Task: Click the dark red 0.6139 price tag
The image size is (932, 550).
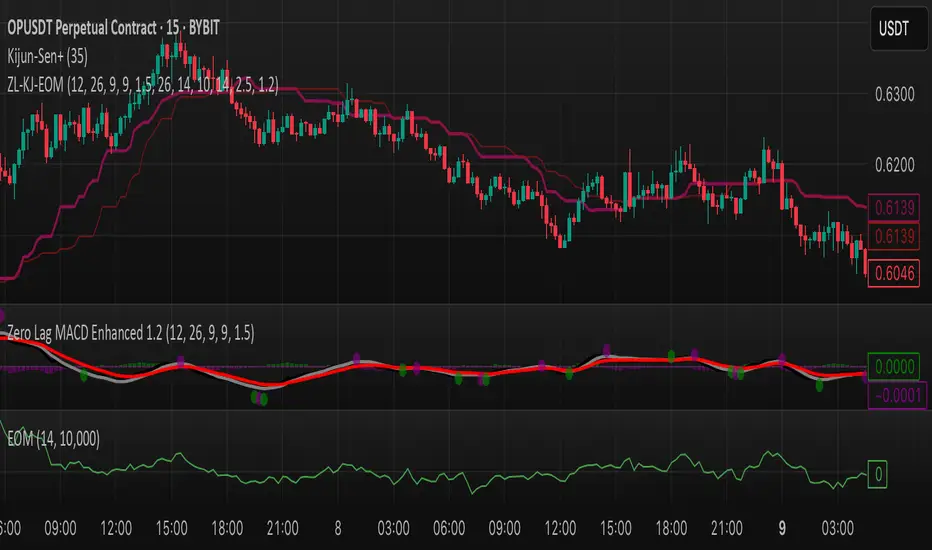Action: [894, 236]
